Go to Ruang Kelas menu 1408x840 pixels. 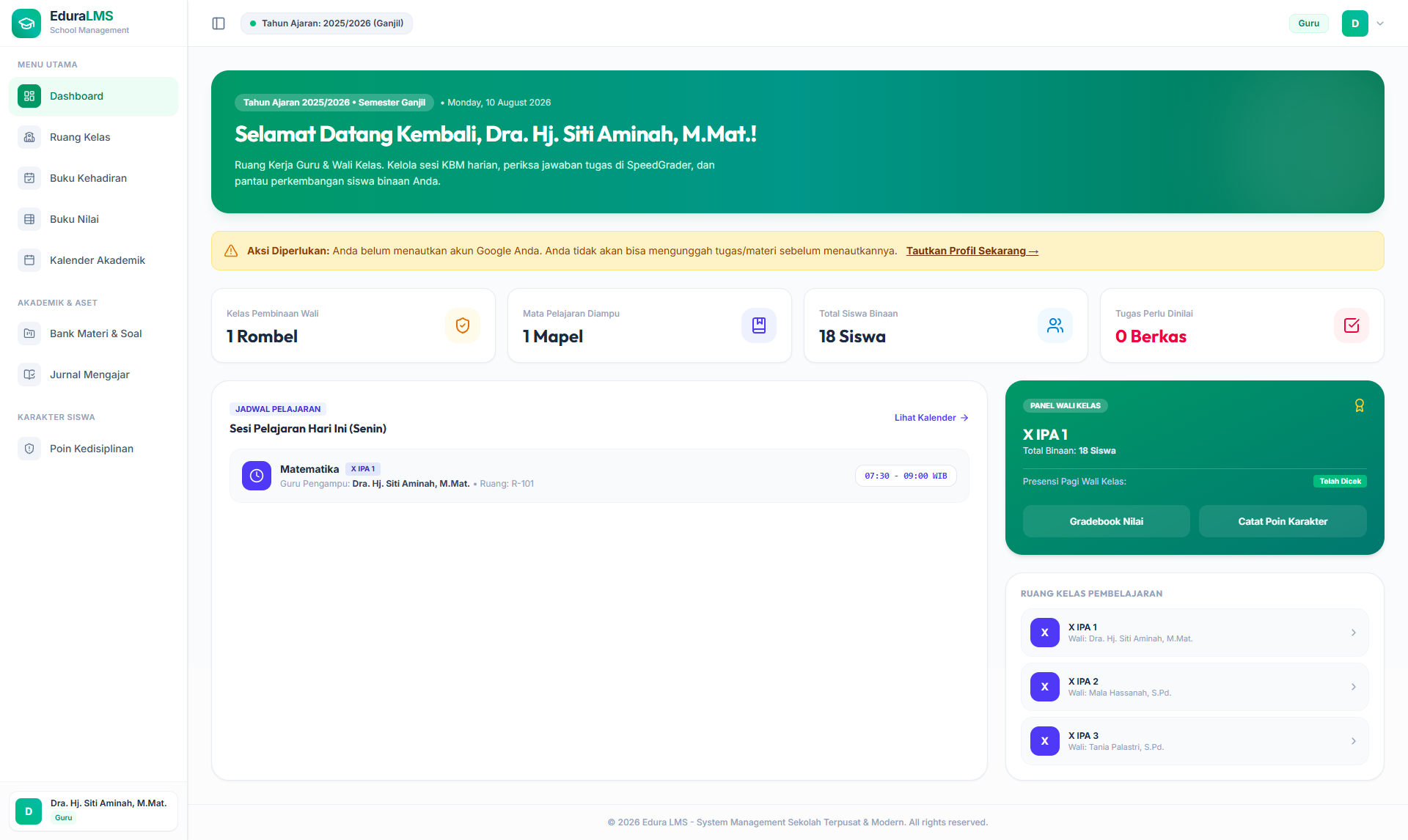click(x=93, y=137)
